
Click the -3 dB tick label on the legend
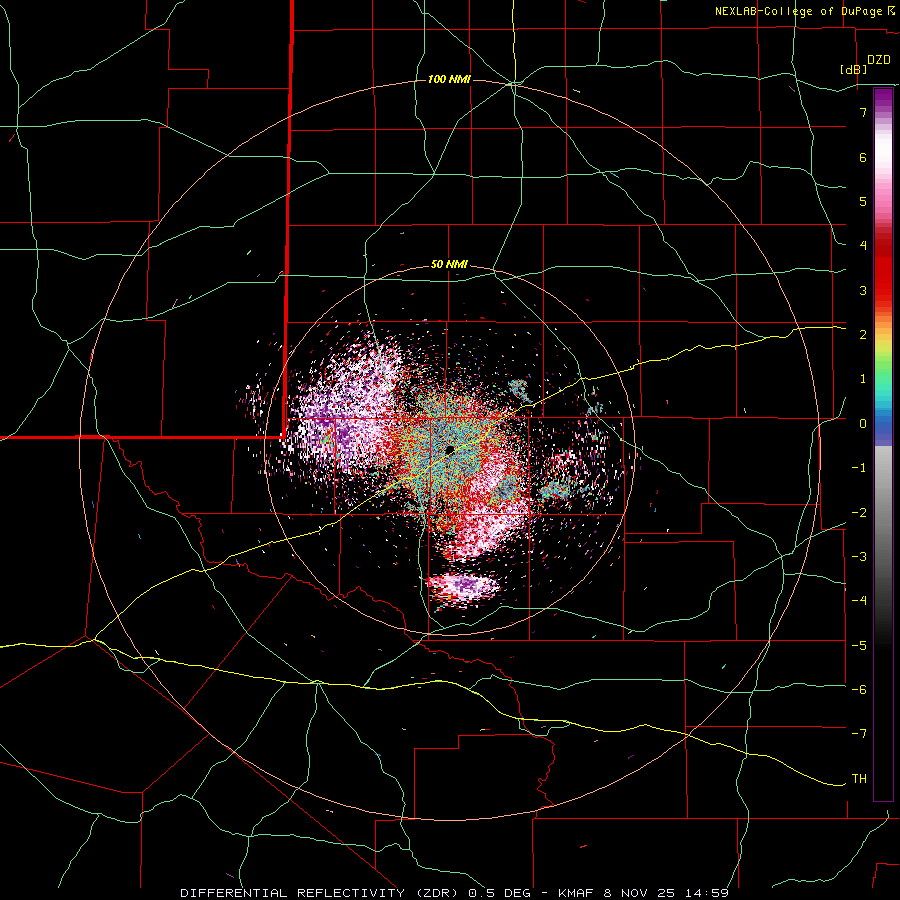tap(859, 556)
